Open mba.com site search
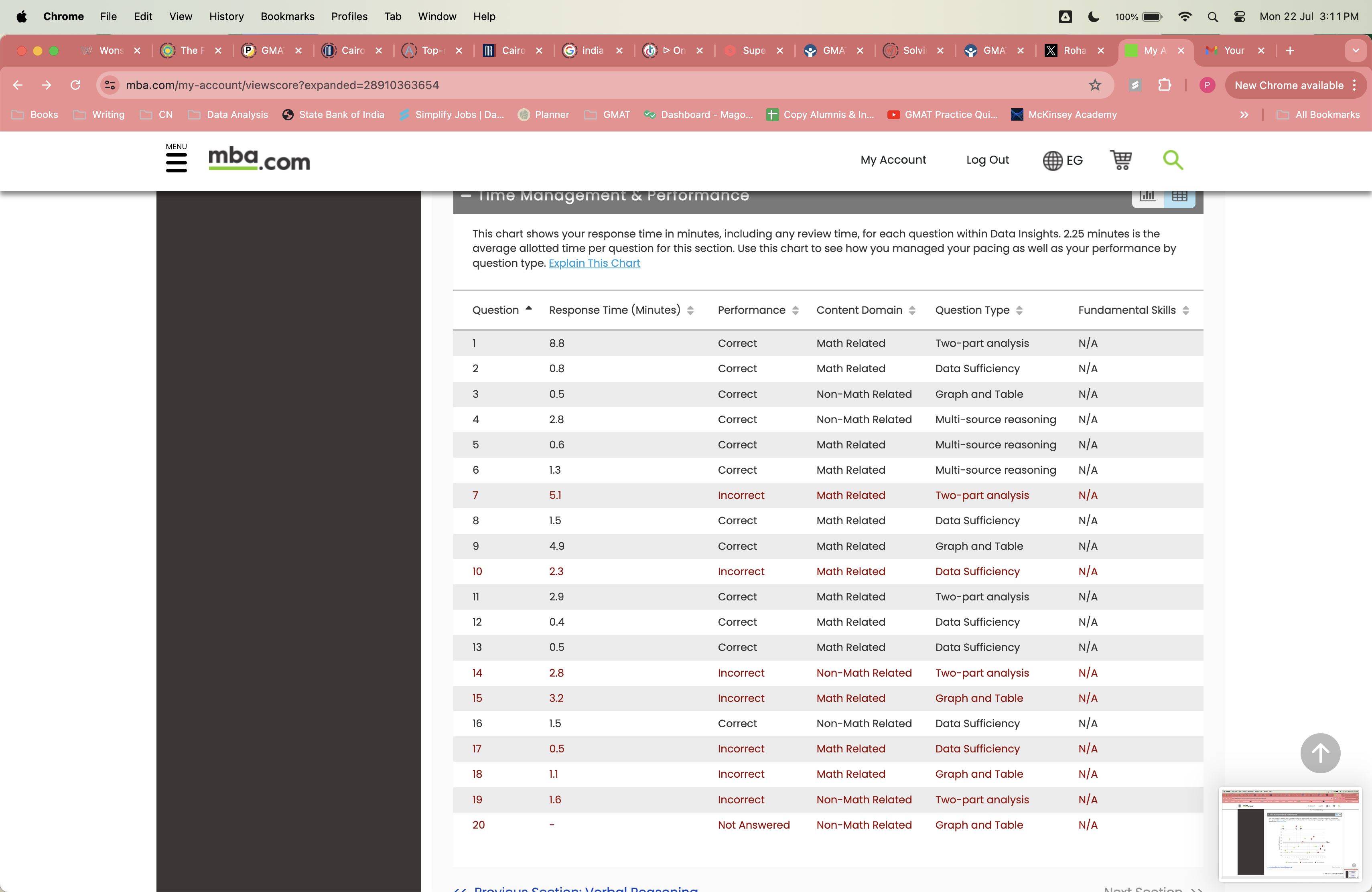 click(x=1173, y=160)
